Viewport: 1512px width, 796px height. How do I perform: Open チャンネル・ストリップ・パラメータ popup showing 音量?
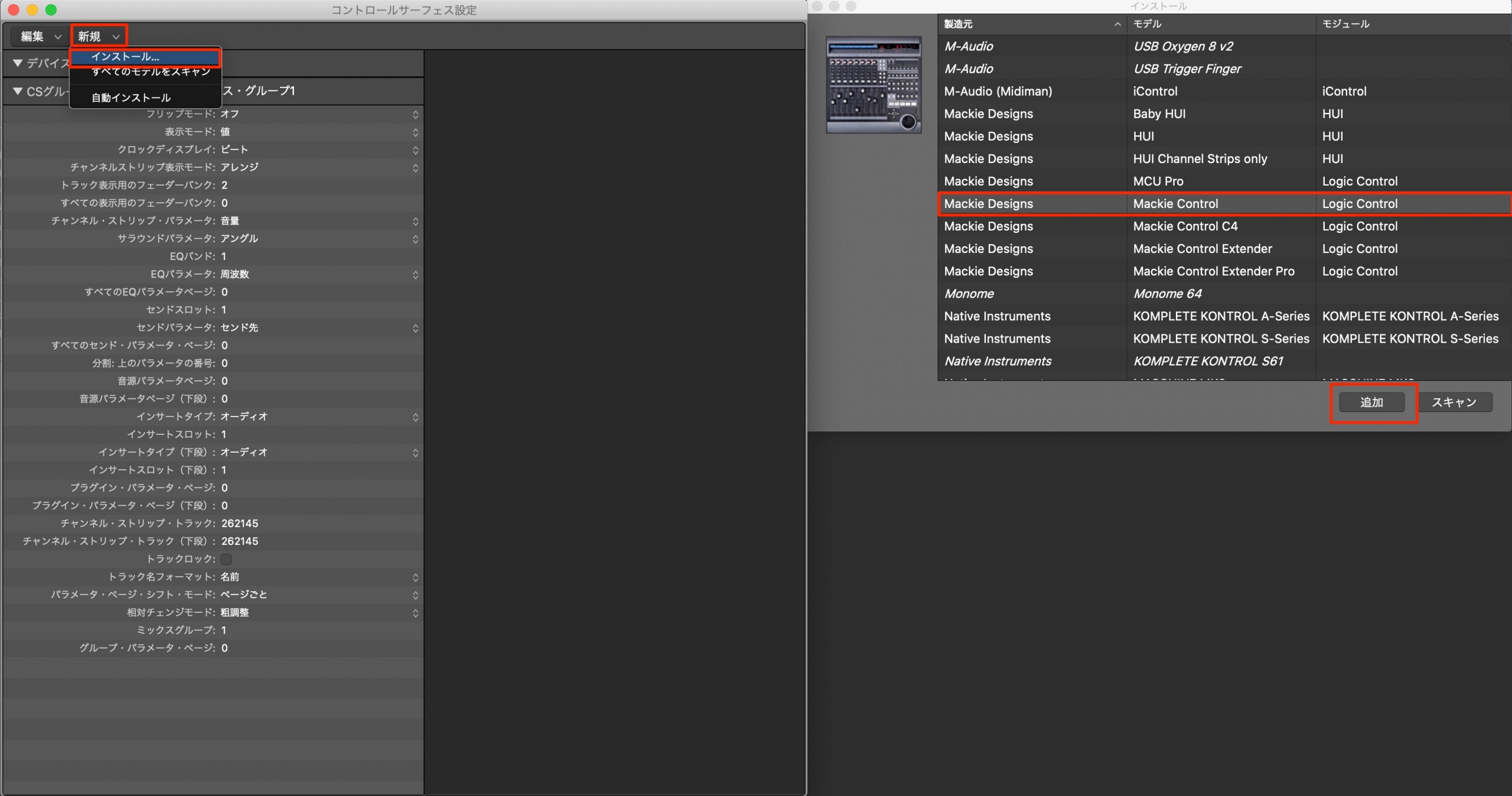320,221
